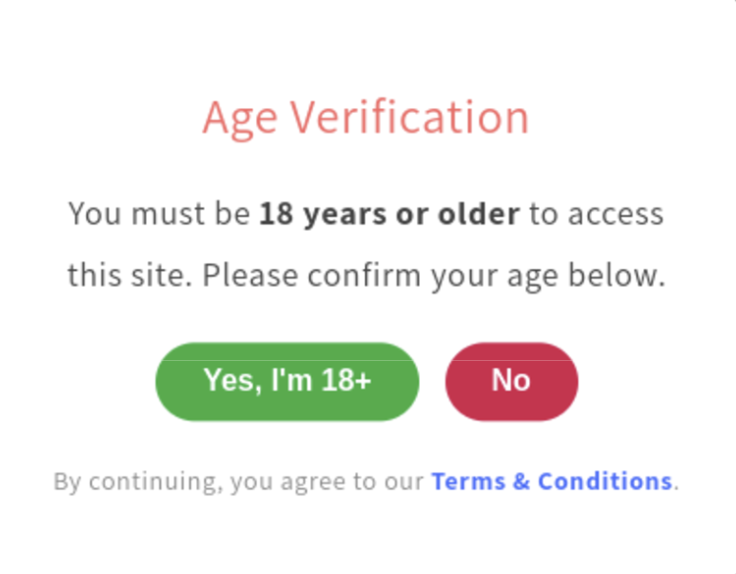Click the words "to access this site"
Screen dimensions: 736x574
click(x=596, y=214)
